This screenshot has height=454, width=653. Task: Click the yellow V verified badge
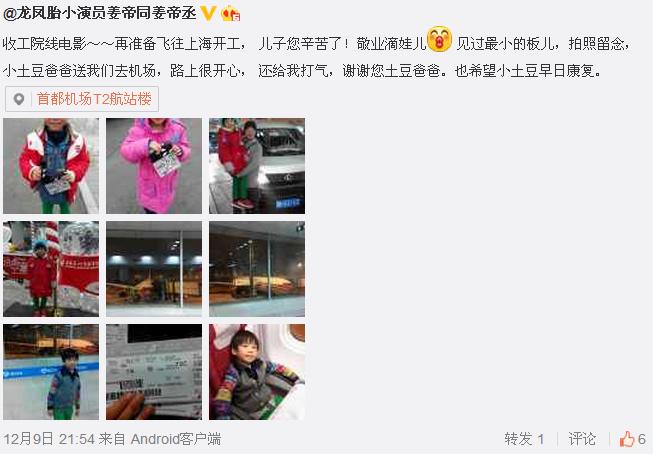point(208,14)
